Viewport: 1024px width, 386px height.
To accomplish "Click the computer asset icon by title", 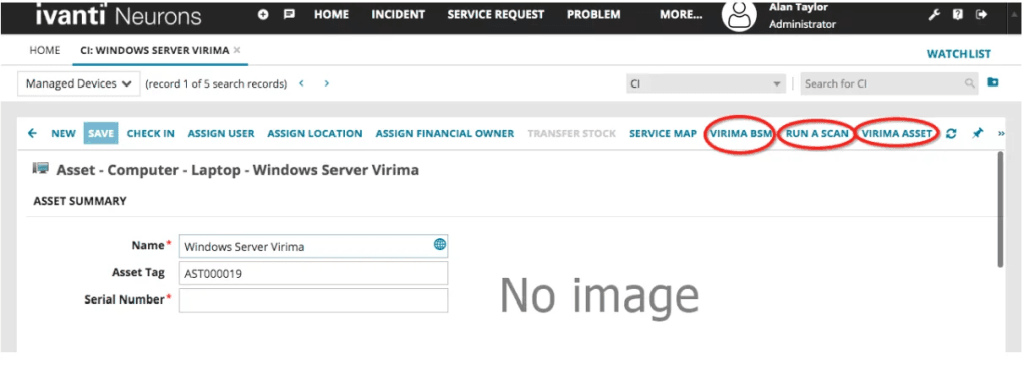I will [x=40, y=169].
